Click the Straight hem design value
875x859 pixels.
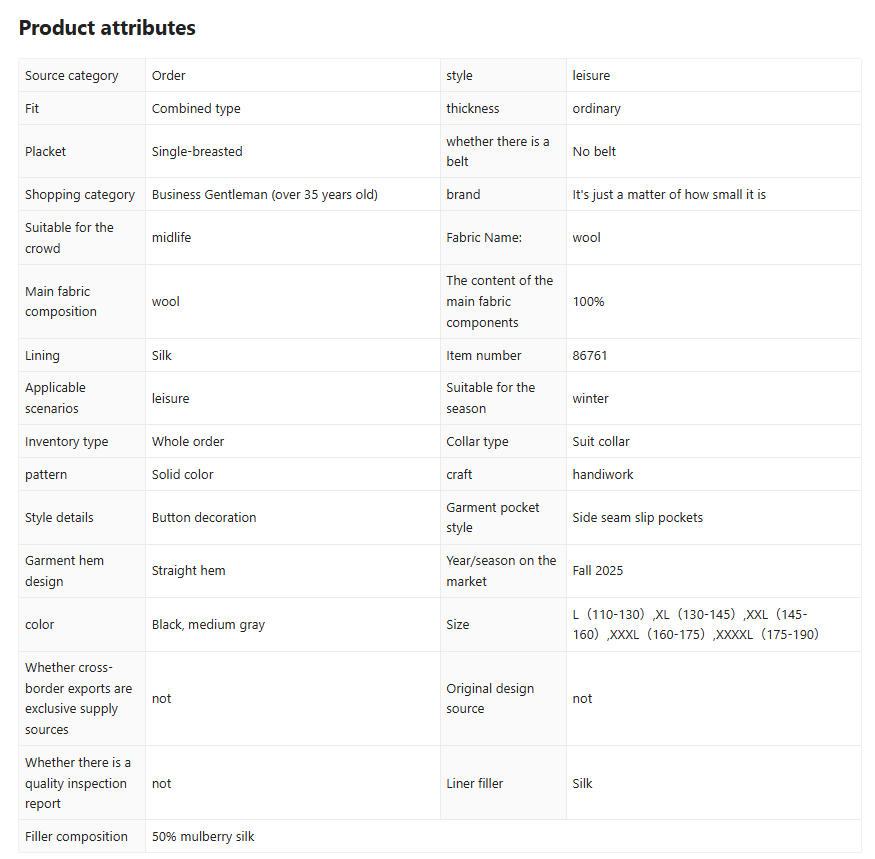[x=188, y=571]
